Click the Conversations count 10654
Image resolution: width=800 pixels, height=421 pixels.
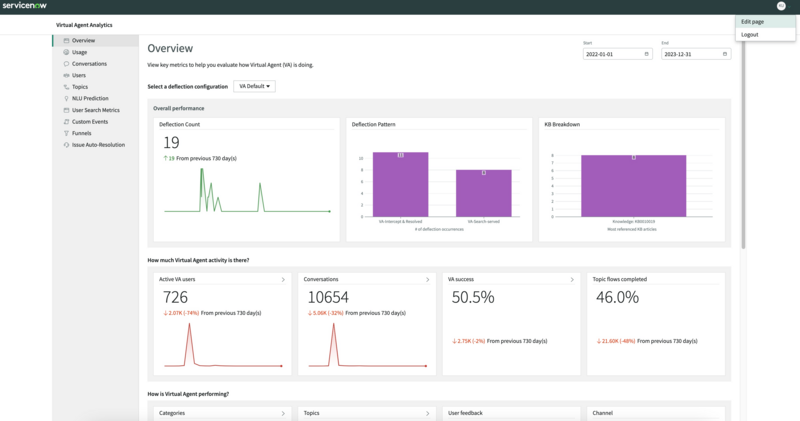tap(328, 297)
